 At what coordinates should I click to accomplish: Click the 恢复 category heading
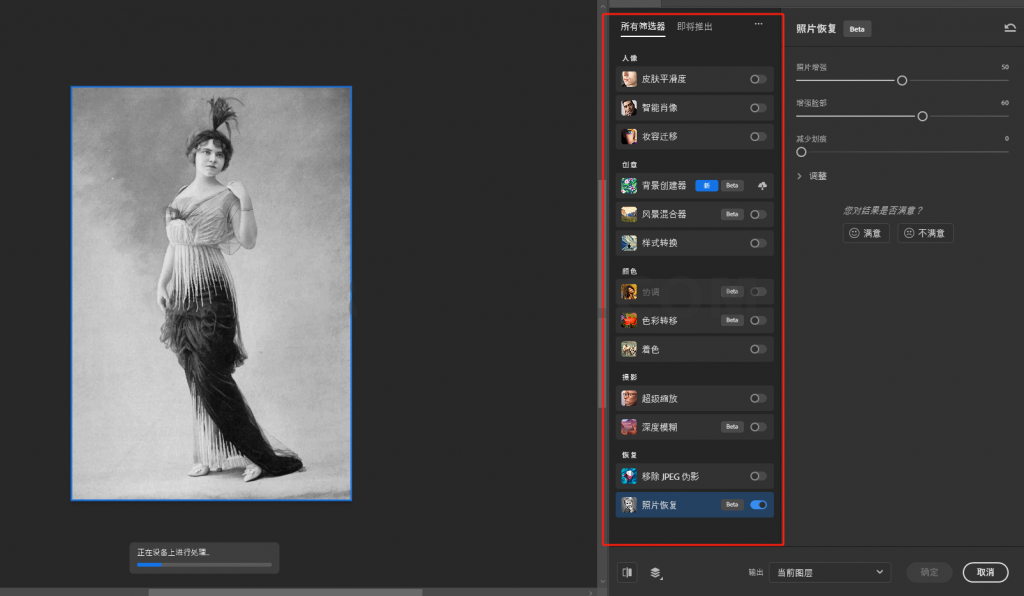point(630,455)
